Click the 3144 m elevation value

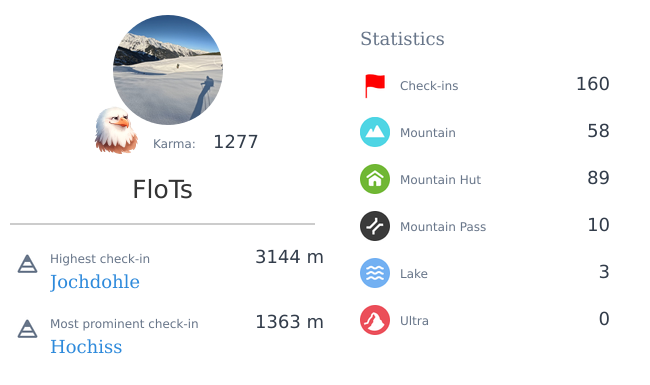pos(289,257)
